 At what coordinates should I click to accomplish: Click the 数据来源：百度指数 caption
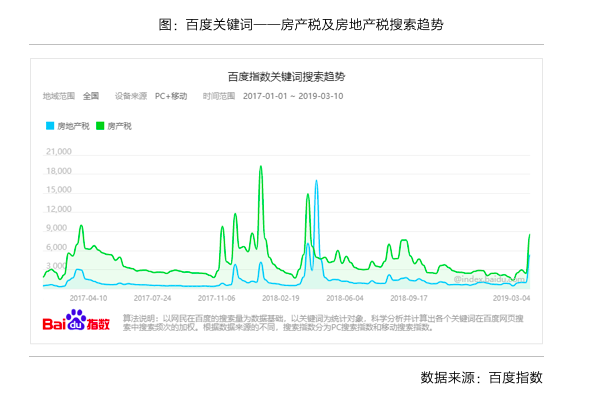pos(482,377)
